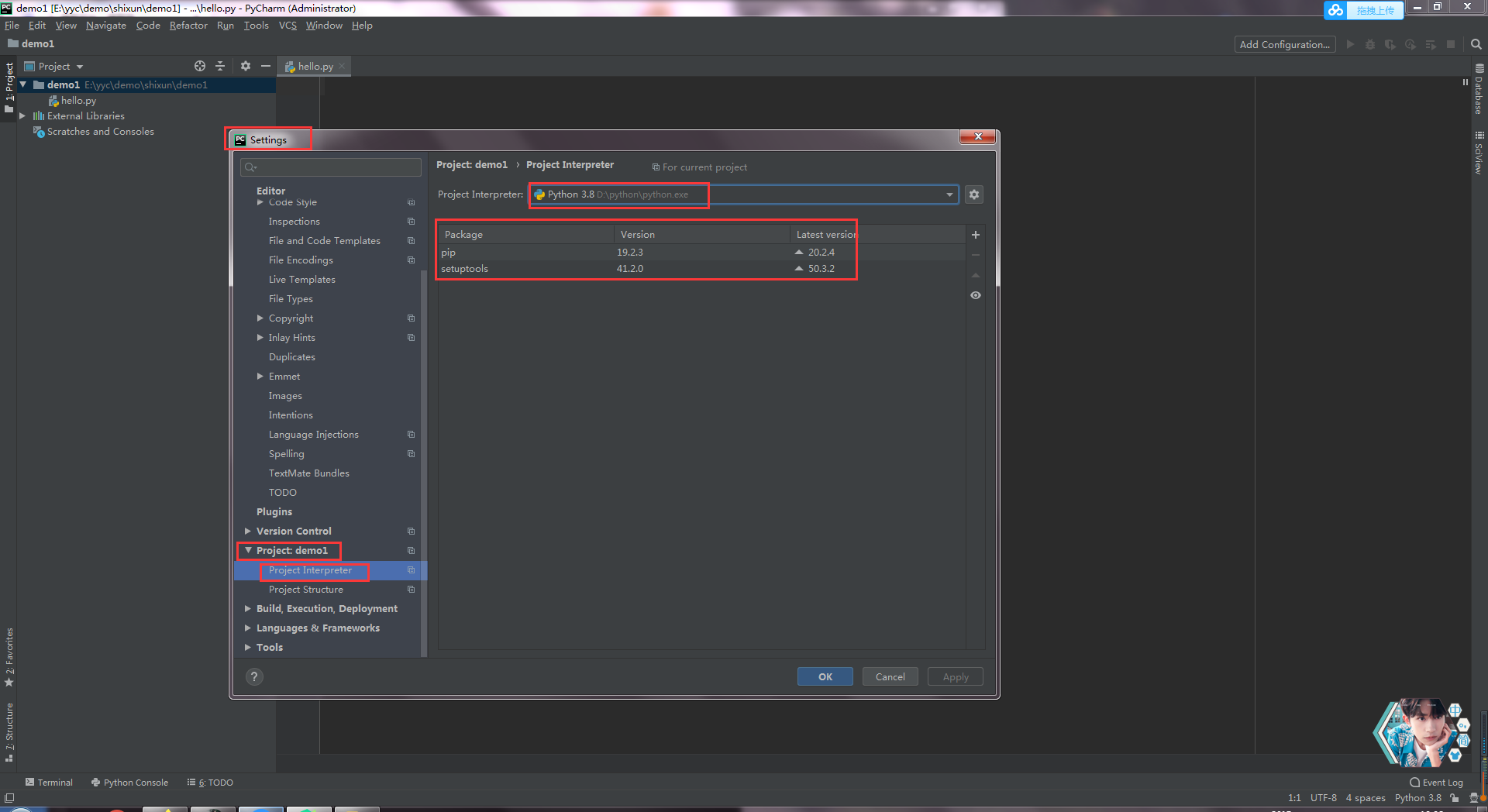Open the Python Console
The width and height of the screenshot is (1488, 812).
pos(129,783)
